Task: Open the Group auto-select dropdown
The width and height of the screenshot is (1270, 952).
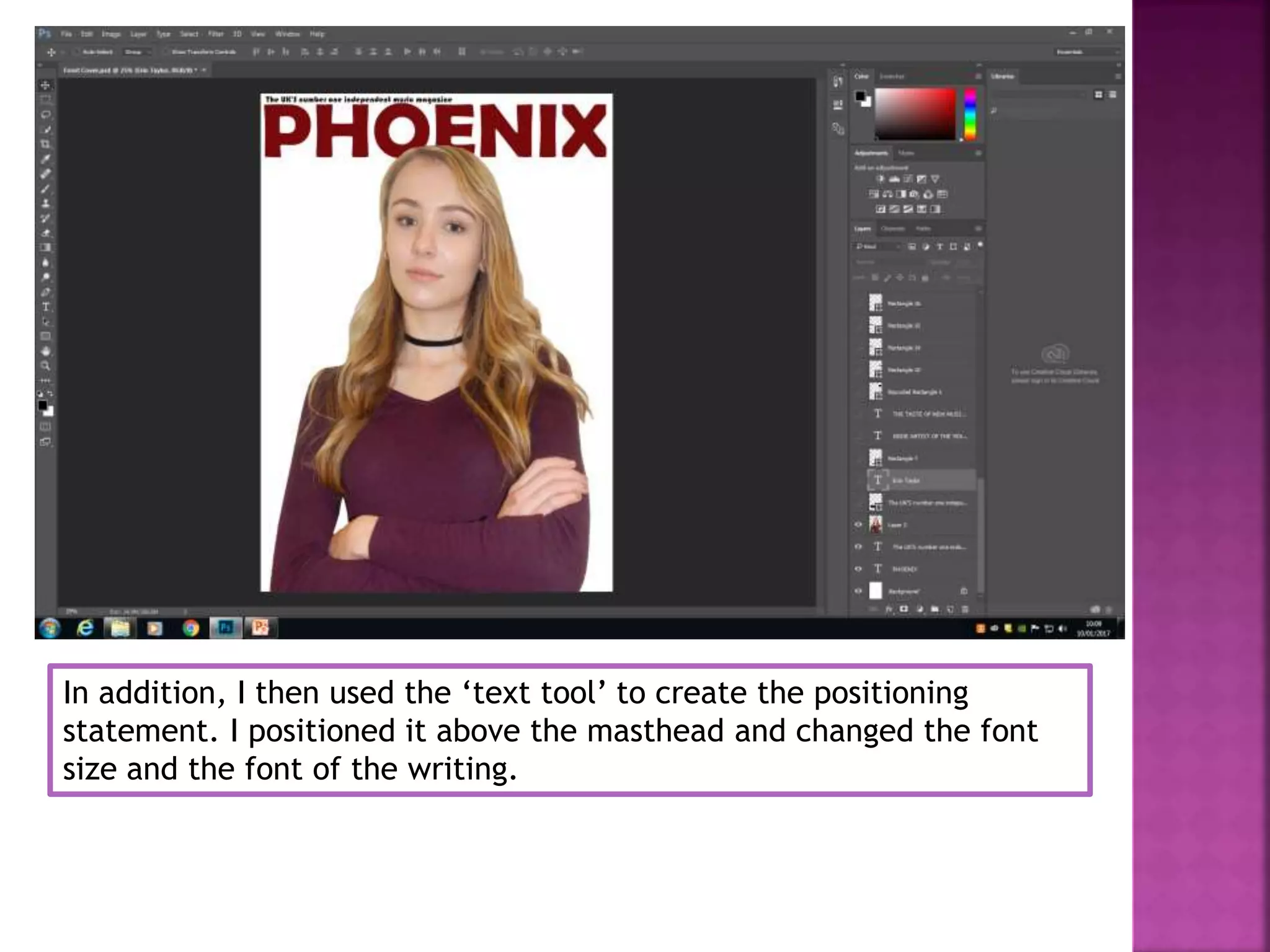Action: point(137,52)
